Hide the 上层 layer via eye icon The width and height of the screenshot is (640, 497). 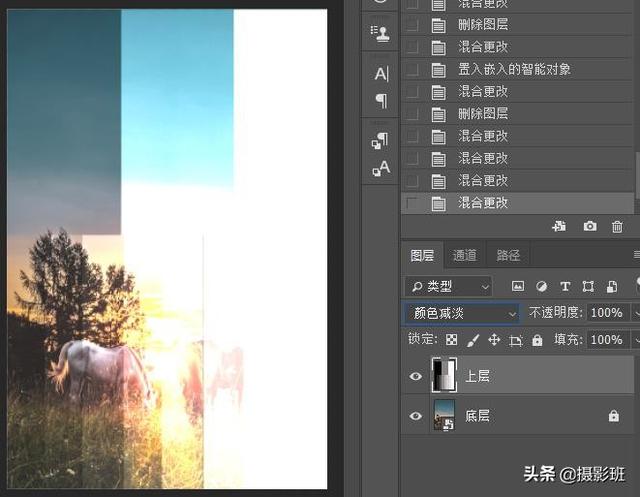pyautogui.click(x=416, y=376)
